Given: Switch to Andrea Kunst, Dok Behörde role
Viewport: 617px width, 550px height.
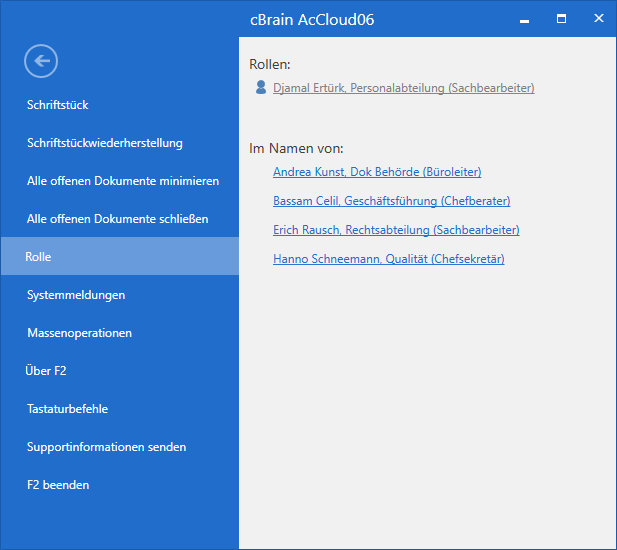Looking at the screenshot, I should point(377,172).
